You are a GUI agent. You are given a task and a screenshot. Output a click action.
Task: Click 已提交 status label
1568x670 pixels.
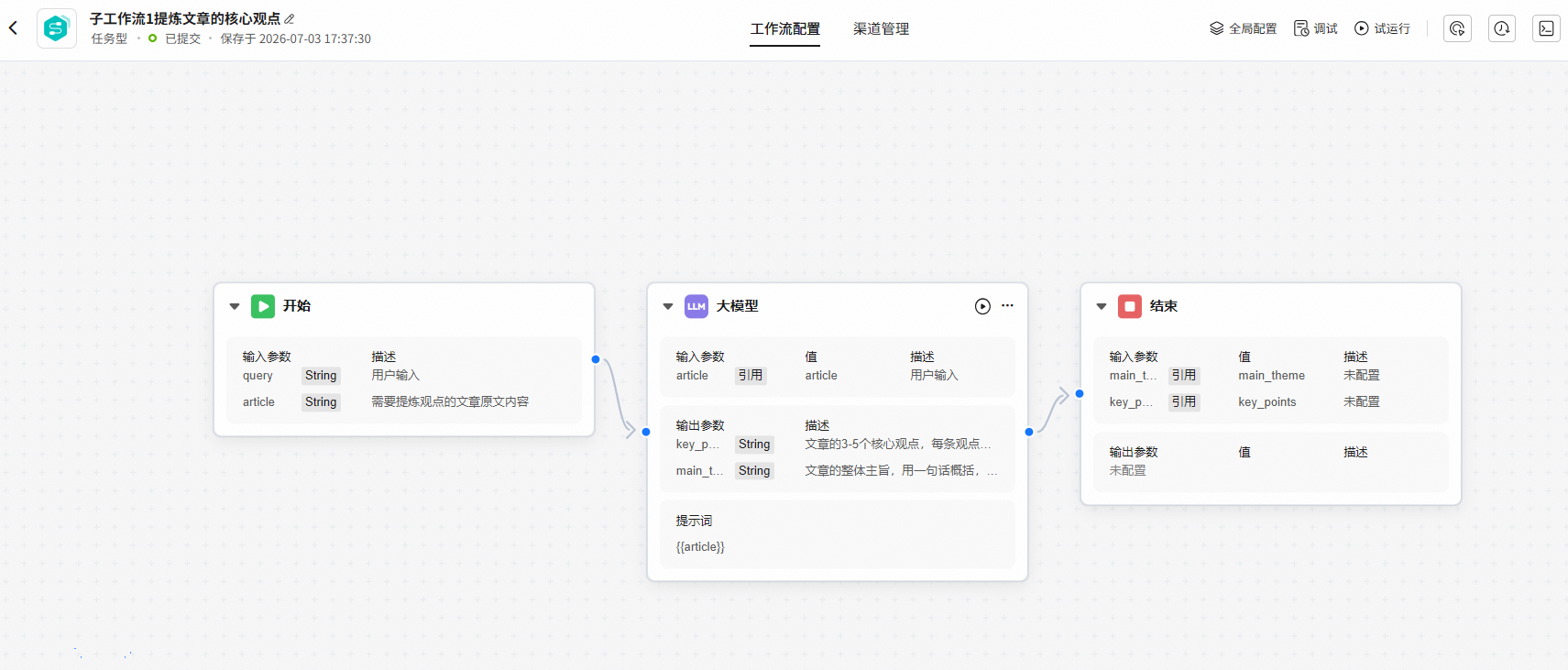pyautogui.click(x=182, y=38)
